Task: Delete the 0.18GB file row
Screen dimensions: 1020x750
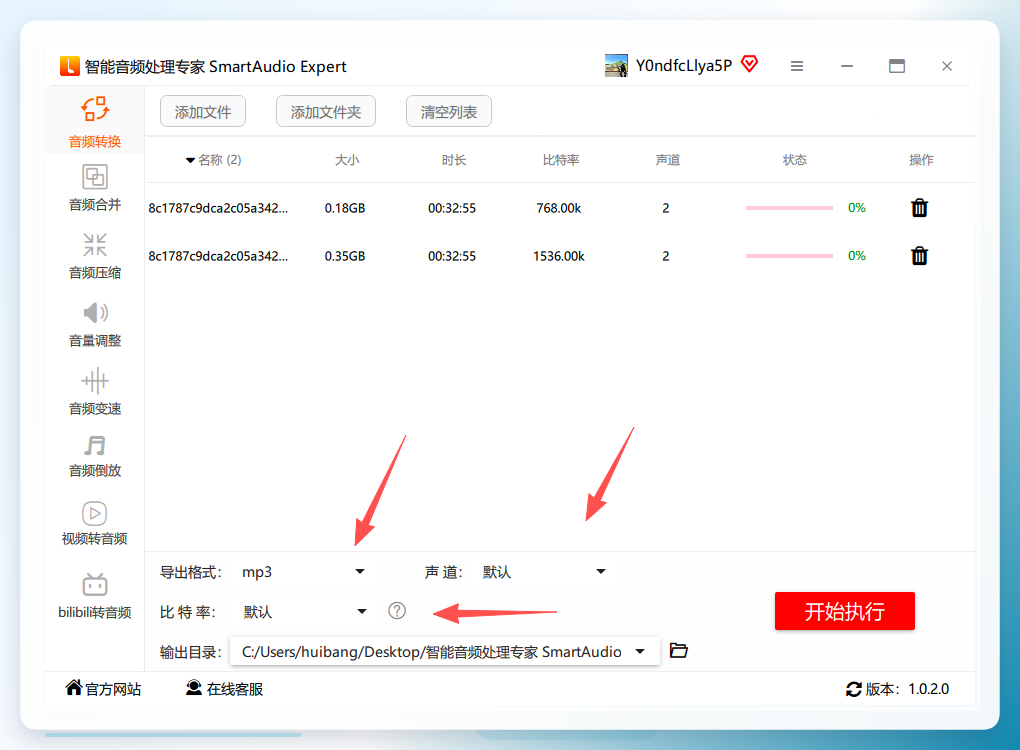Action: [x=919, y=208]
